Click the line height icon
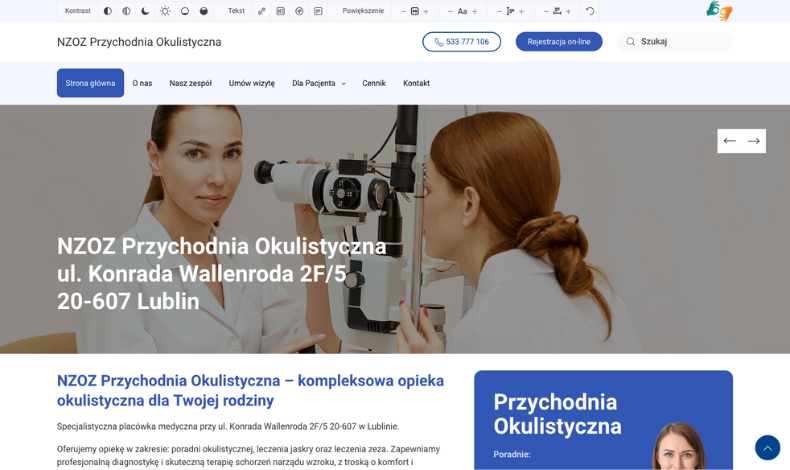The width and height of the screenshot is (790, 470). [510, 11]
